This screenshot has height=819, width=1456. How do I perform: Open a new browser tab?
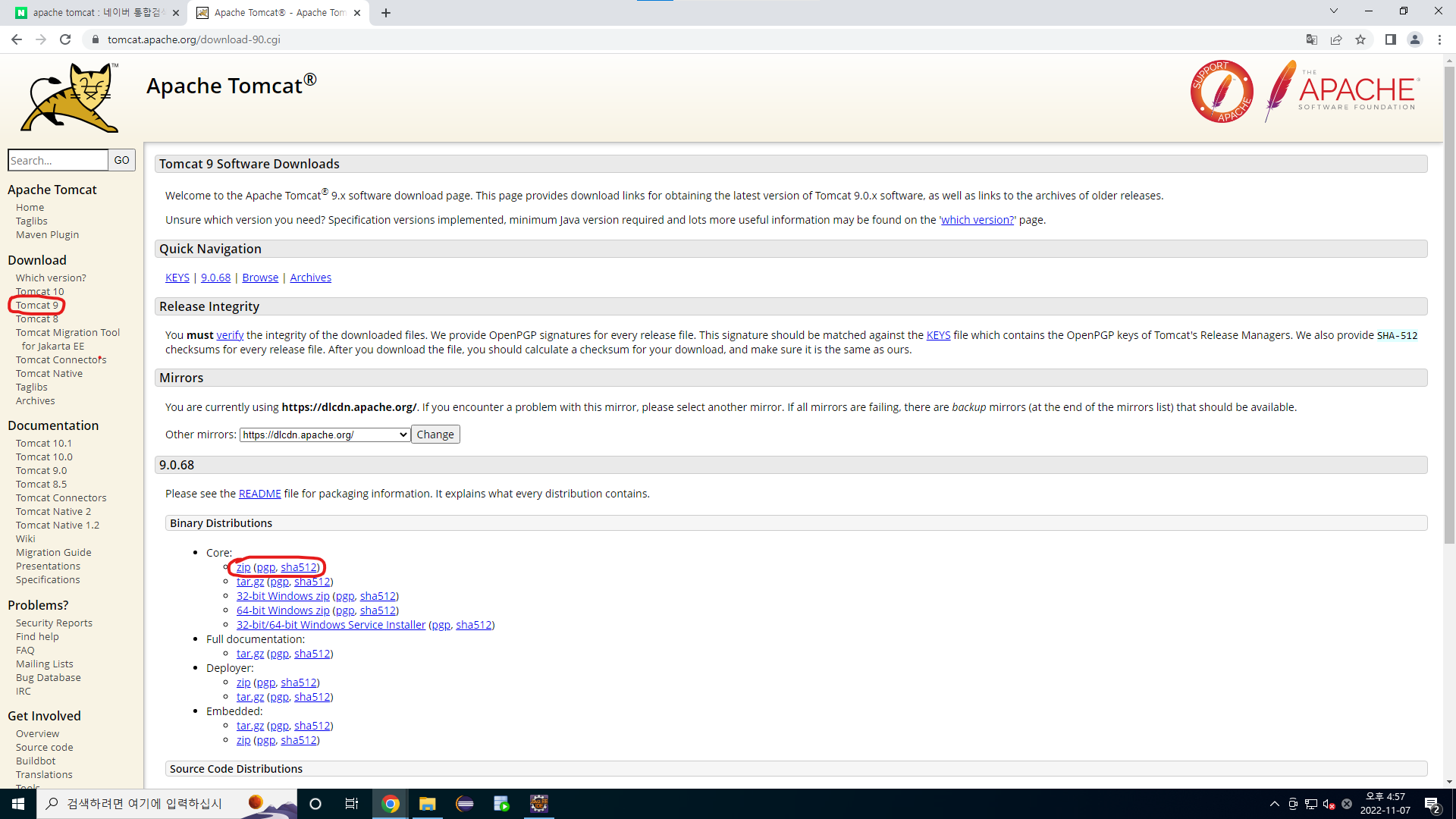(386, 13)
